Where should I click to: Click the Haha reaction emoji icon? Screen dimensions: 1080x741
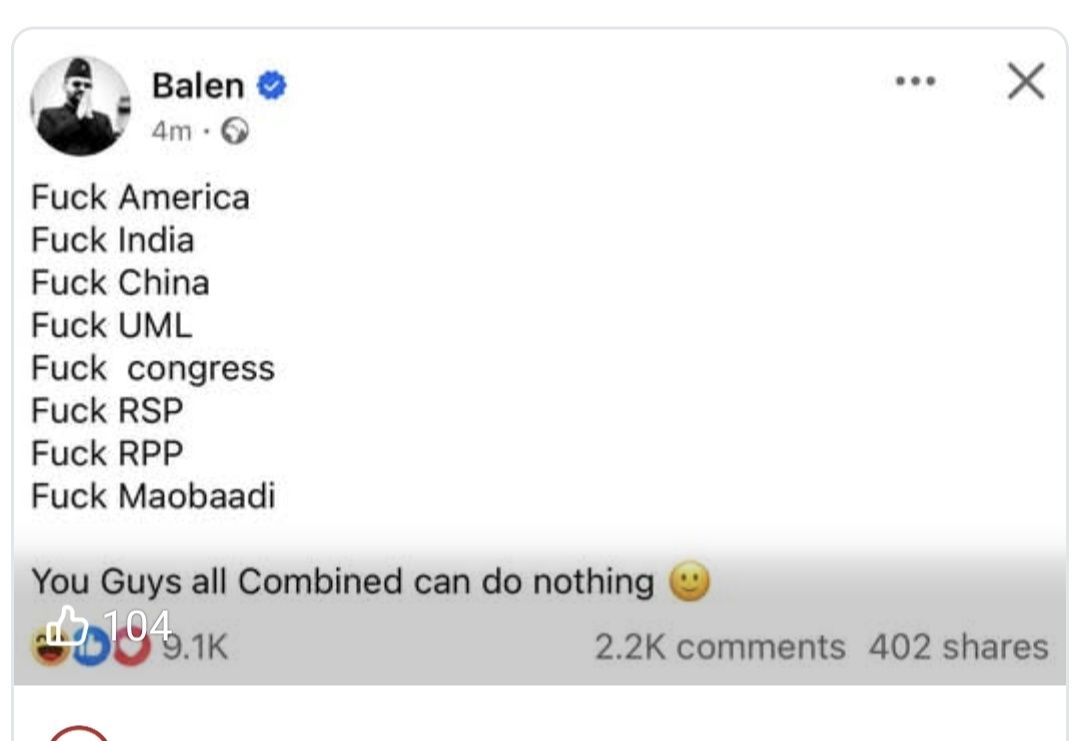pyautogui.click(x=50, y=648)
